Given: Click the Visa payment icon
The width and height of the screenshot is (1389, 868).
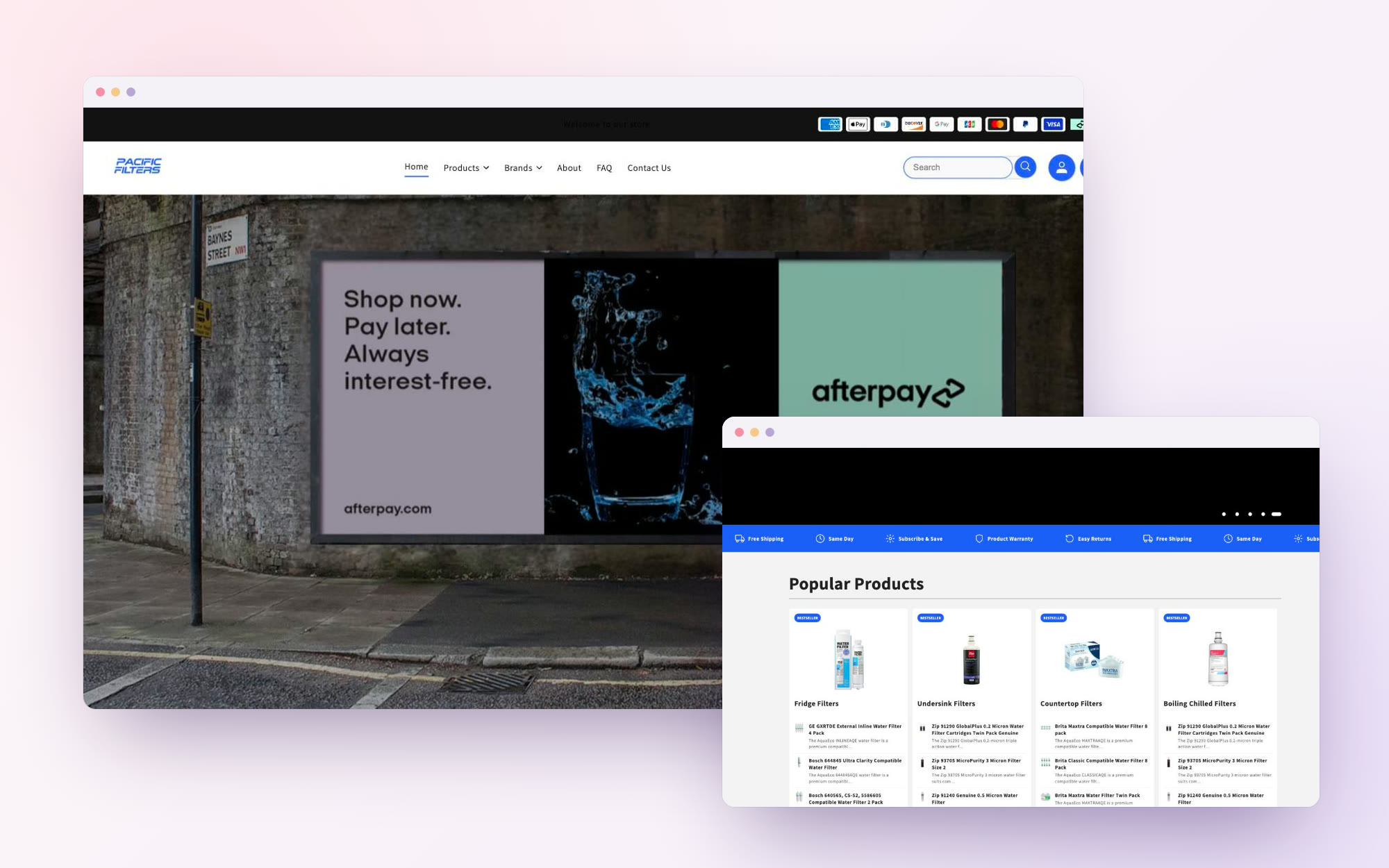Looking at the screenshot, I should [1054, 124].
